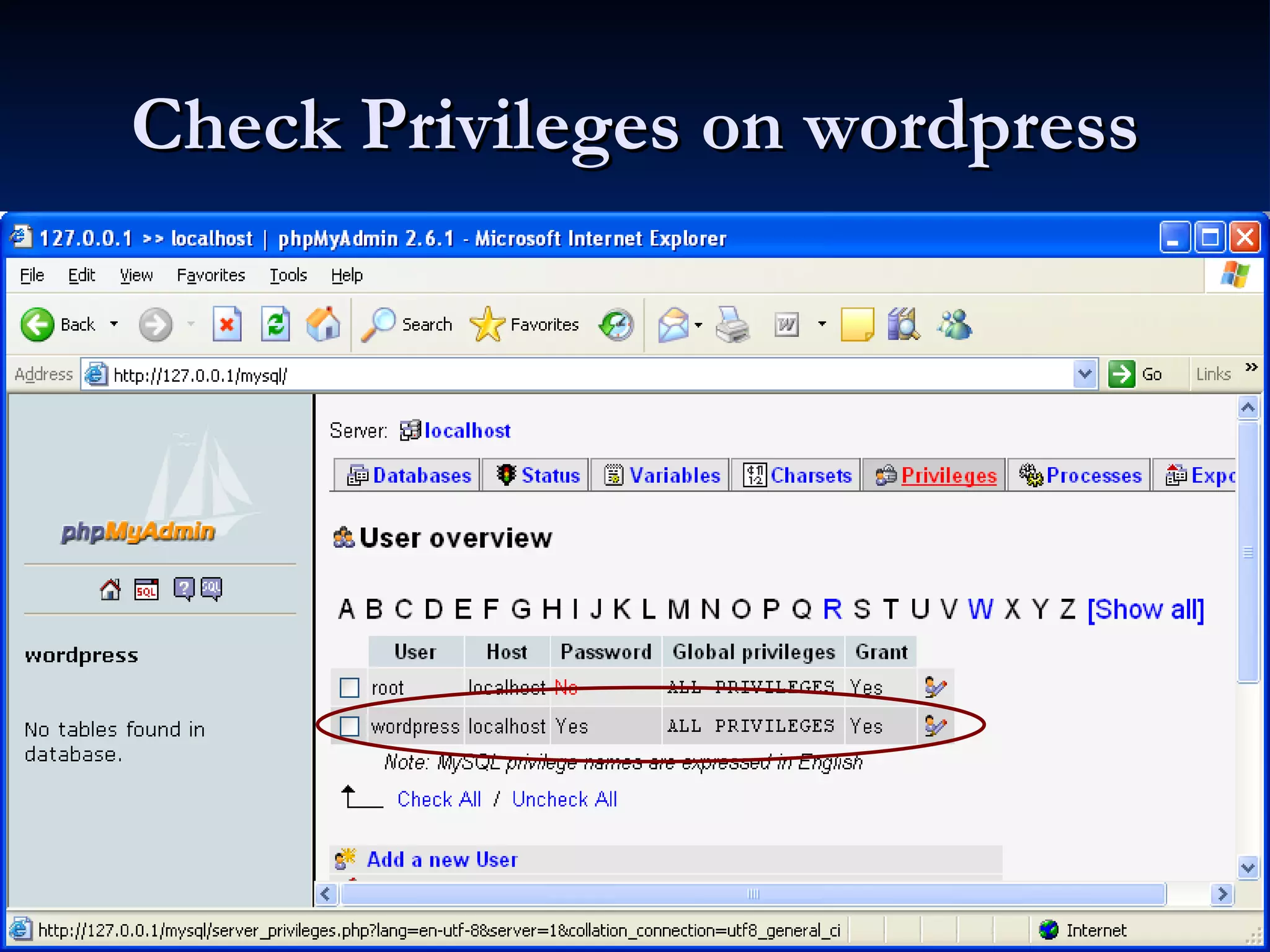Click the Mail envelope icon
Image resolution: width=1270 pixels, height=952 pixels.
coord(673,324)
